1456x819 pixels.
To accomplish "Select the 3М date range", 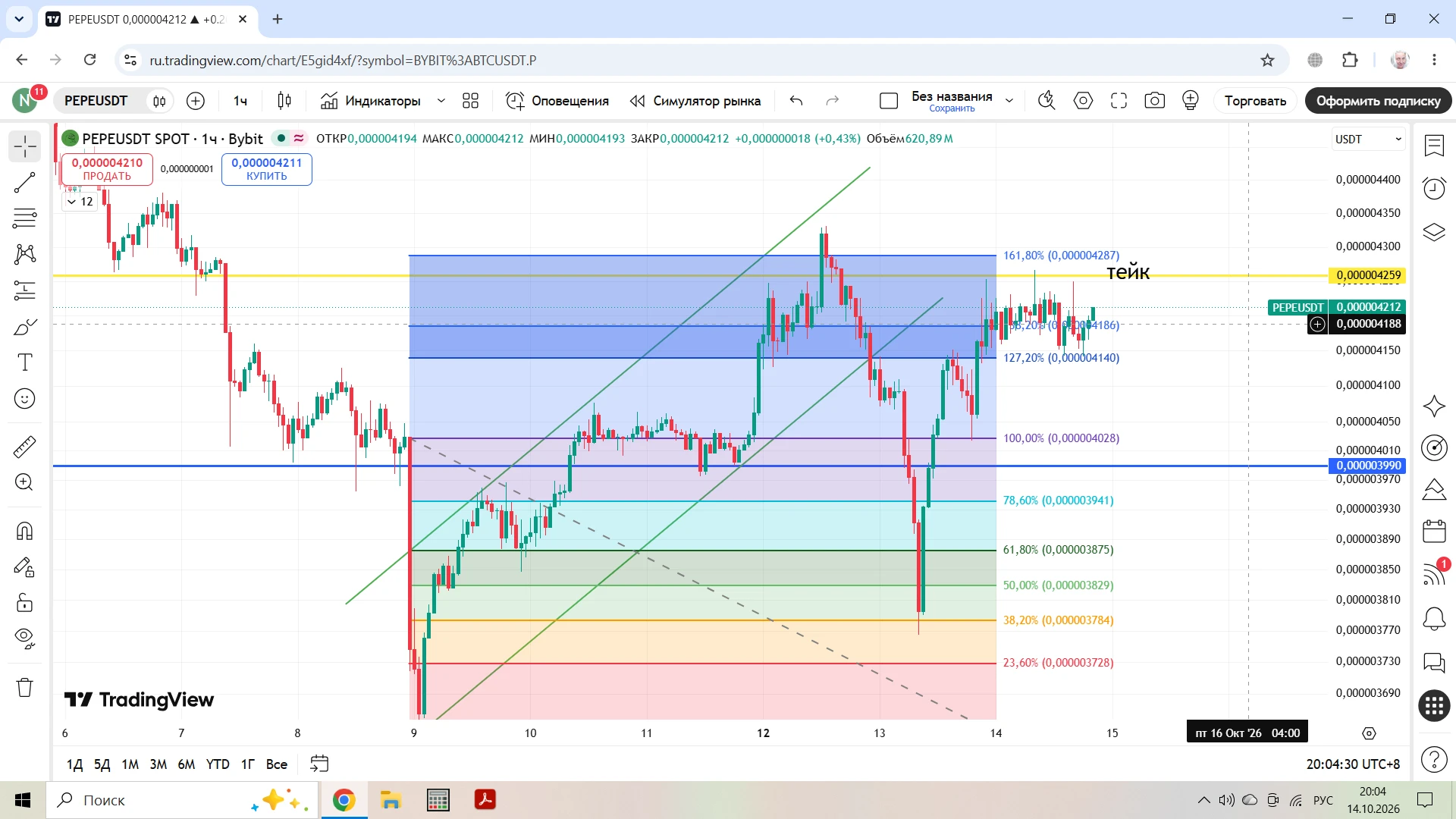I will [x=158, y=764].
